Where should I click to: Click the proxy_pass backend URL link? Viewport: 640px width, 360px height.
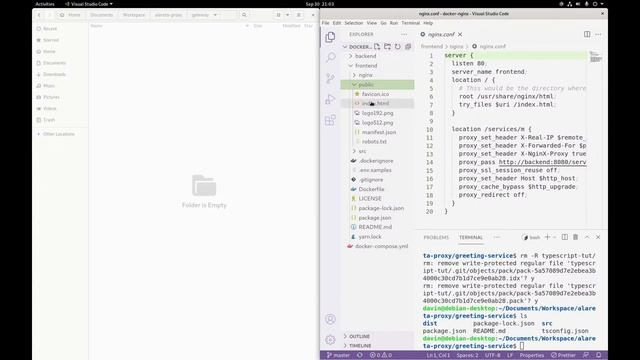[542, 162]
